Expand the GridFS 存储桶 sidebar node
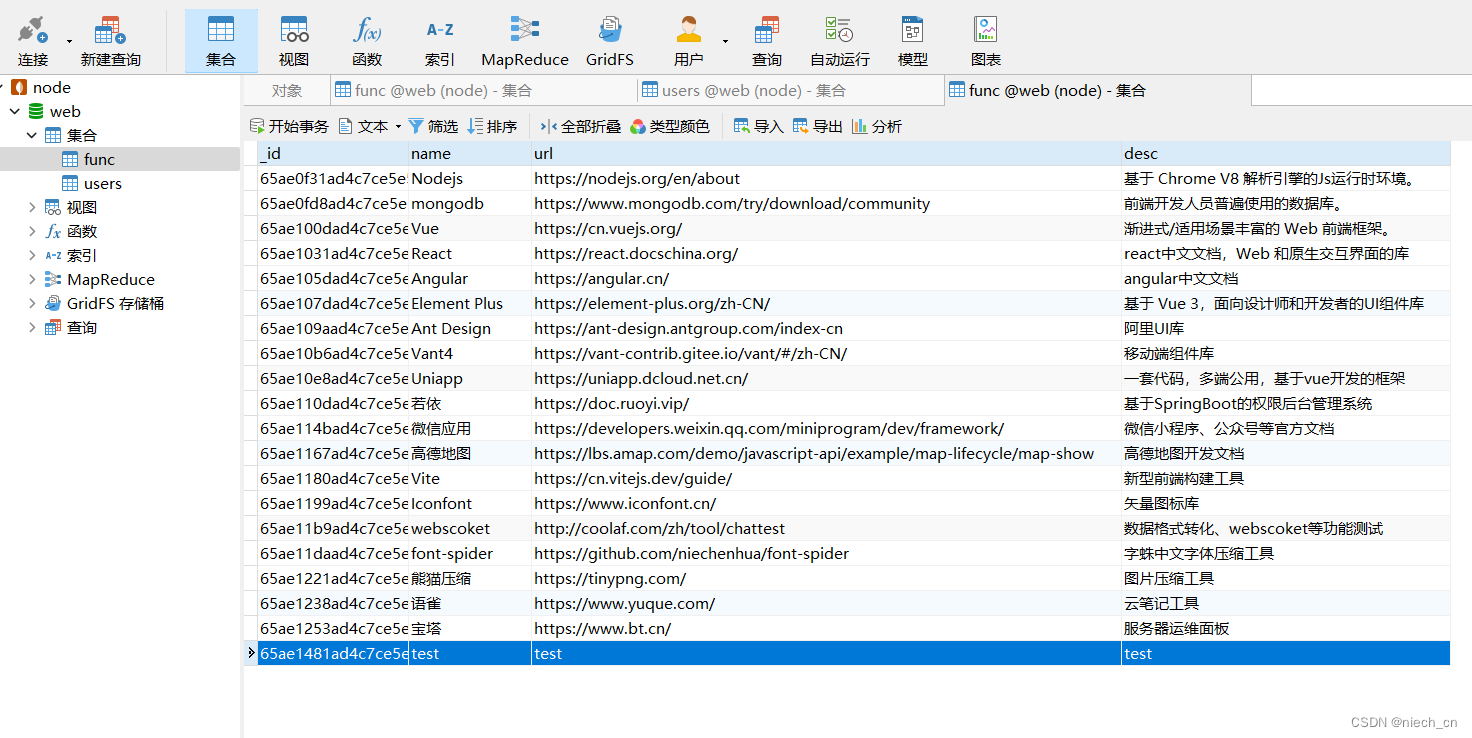 point(32,303)
